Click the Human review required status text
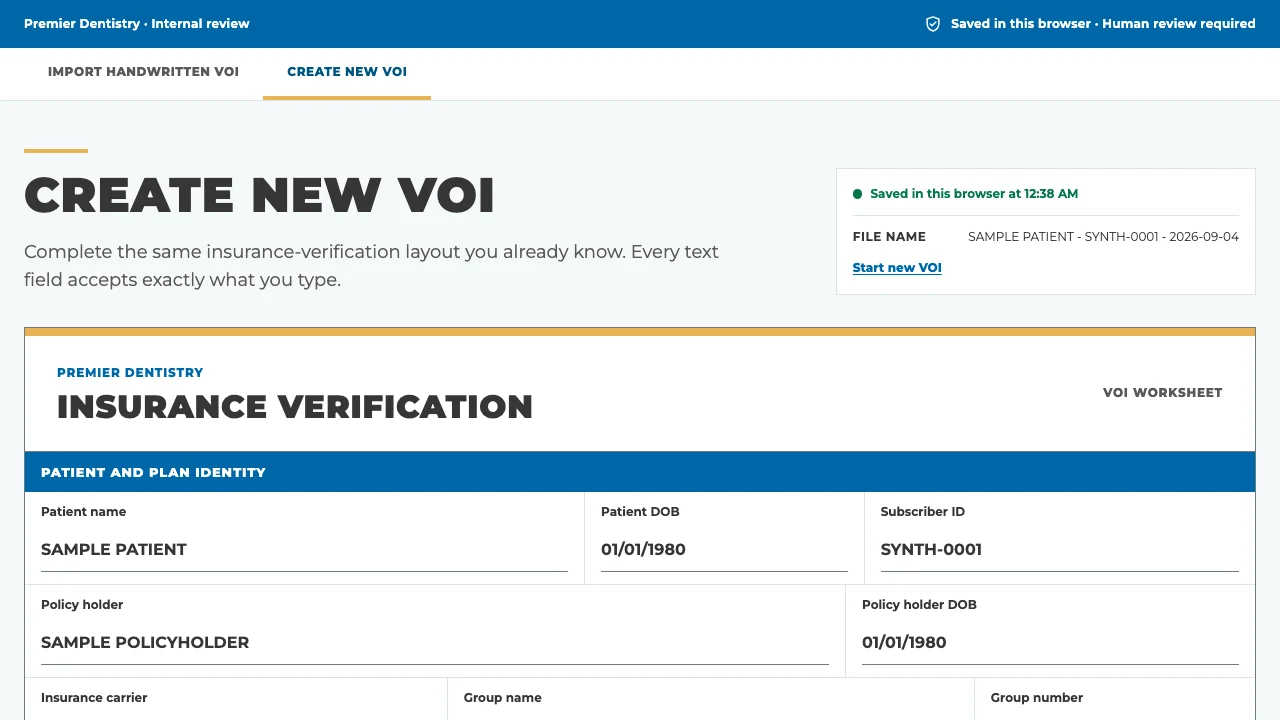 coord(1178,24)
